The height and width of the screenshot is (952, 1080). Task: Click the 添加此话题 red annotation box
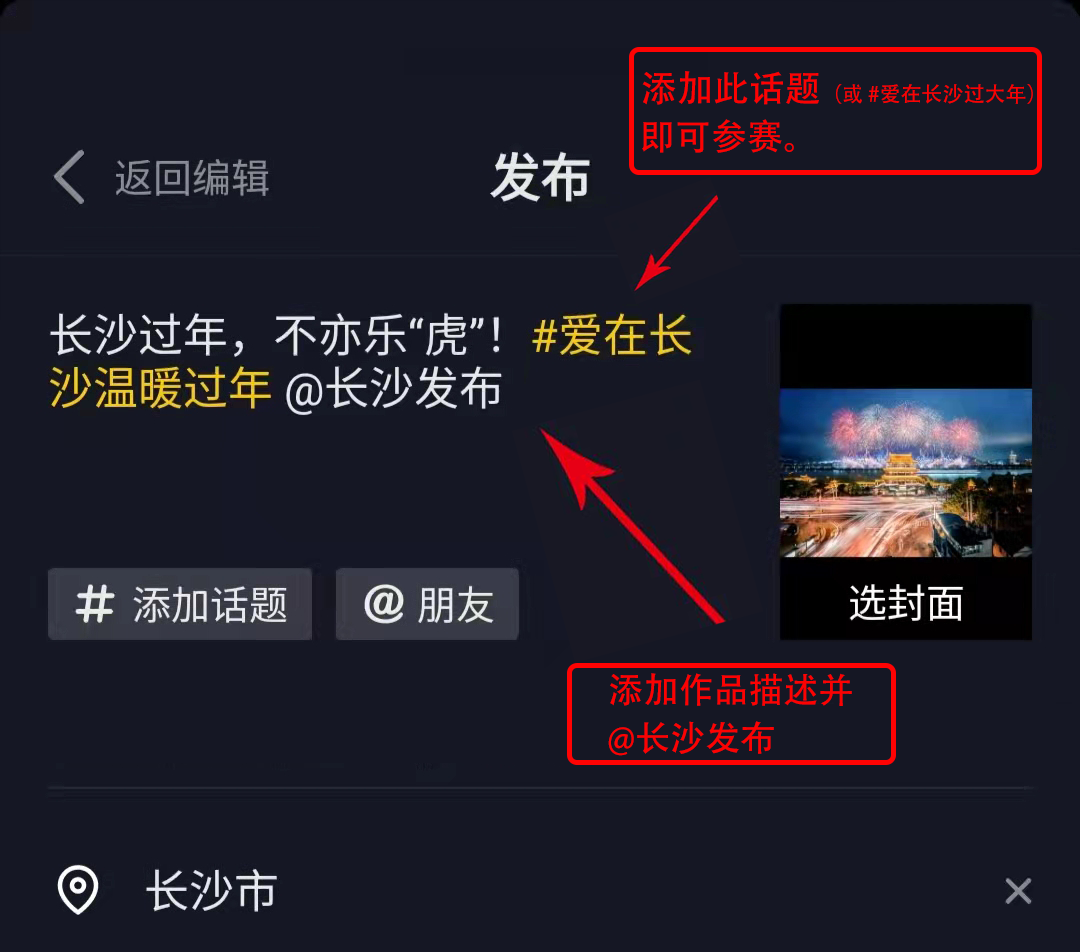coord(835,111)
